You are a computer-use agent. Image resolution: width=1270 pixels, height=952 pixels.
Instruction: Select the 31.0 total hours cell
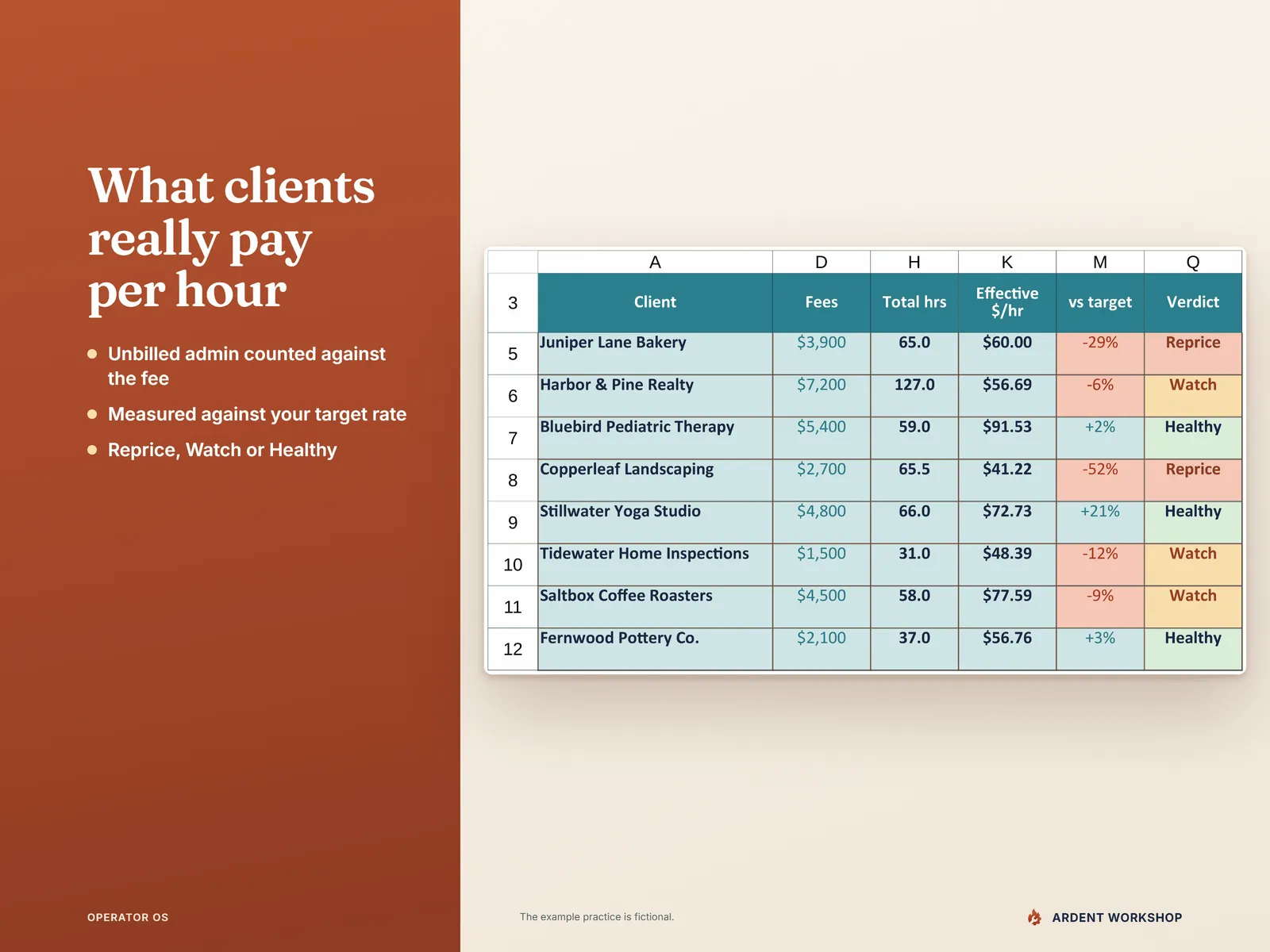coord(914,565)
